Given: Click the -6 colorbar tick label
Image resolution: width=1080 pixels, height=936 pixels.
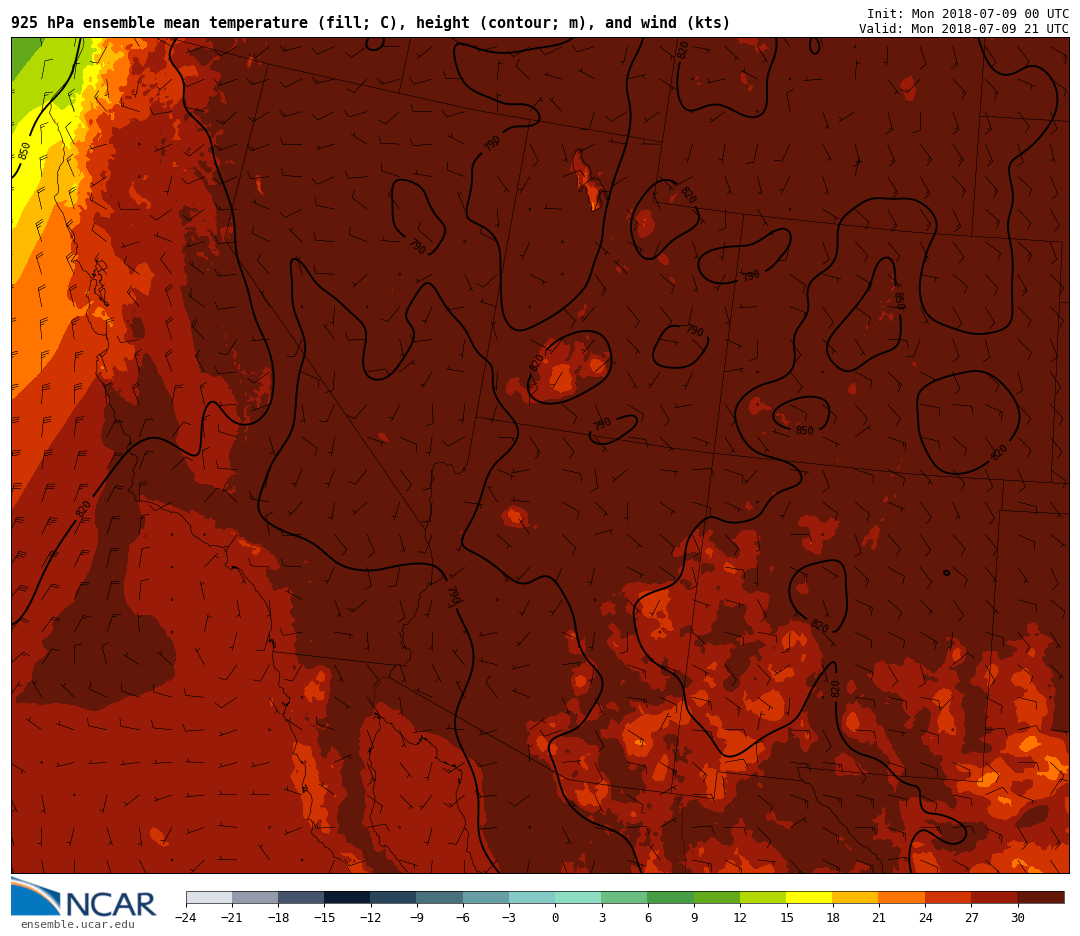Looking at the screenshot, I should 463,917.
